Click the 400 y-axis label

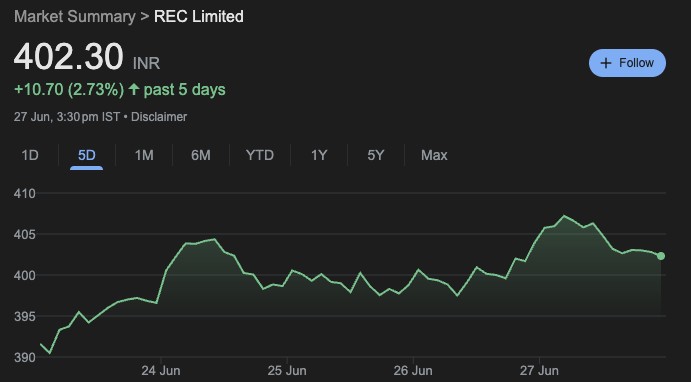click(24, 275)
